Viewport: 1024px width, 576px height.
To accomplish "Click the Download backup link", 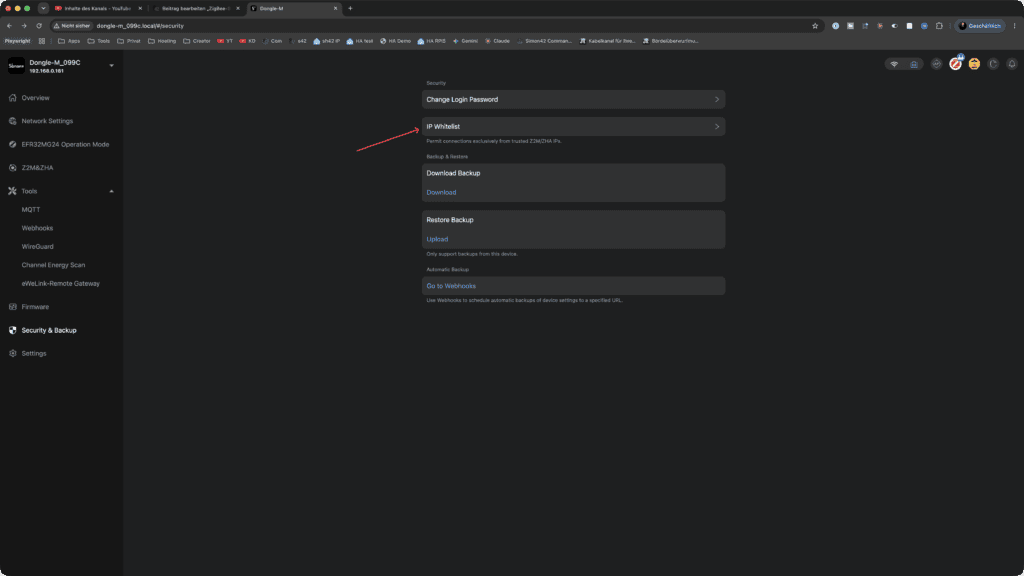I will pos(441,193).
